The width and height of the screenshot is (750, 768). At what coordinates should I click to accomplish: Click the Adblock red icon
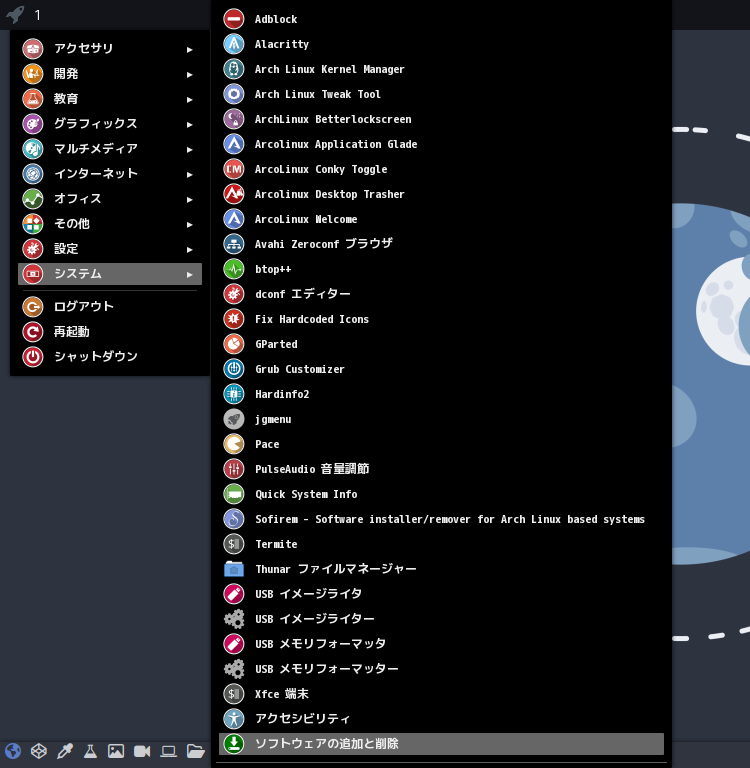[x=233, y=19]
